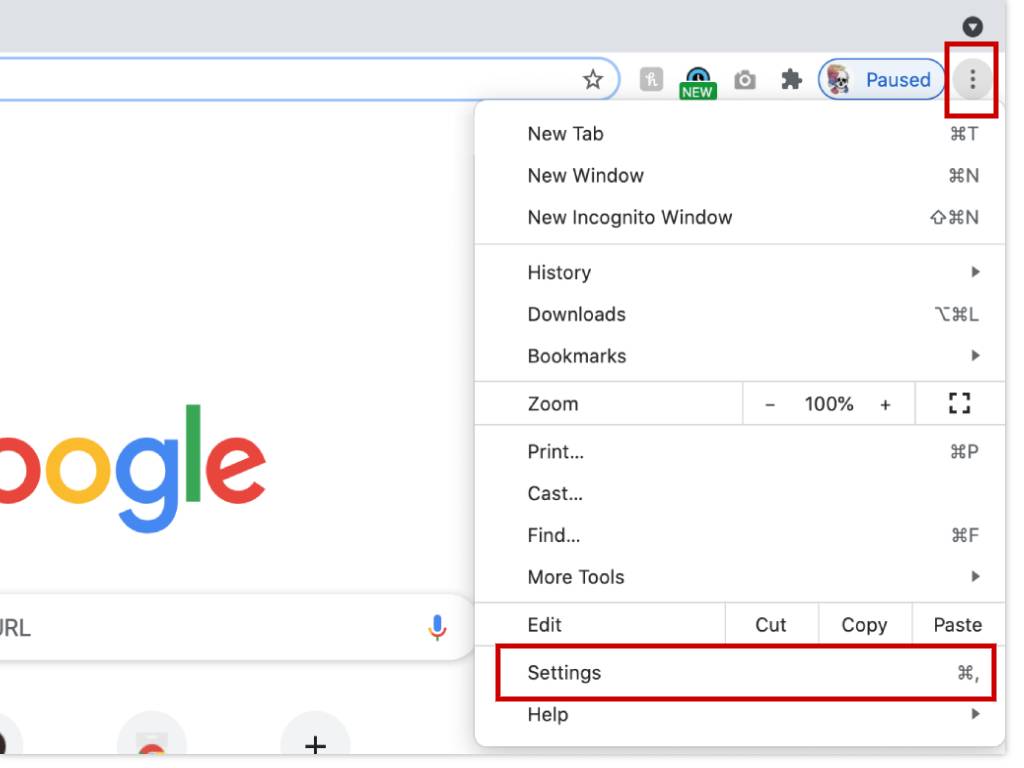Click the 100% zoom level value

coord(829,404)
